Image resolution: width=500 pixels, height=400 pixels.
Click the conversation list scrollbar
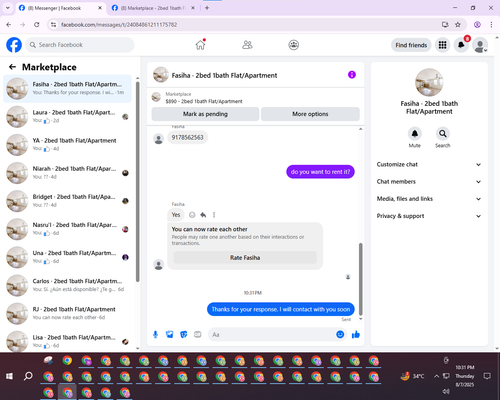click(138, 182)
